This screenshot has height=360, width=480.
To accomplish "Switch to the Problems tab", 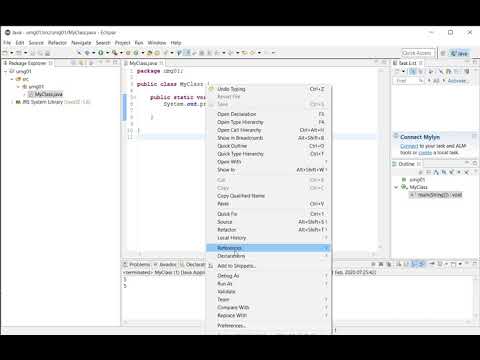I will click(137, 264).
